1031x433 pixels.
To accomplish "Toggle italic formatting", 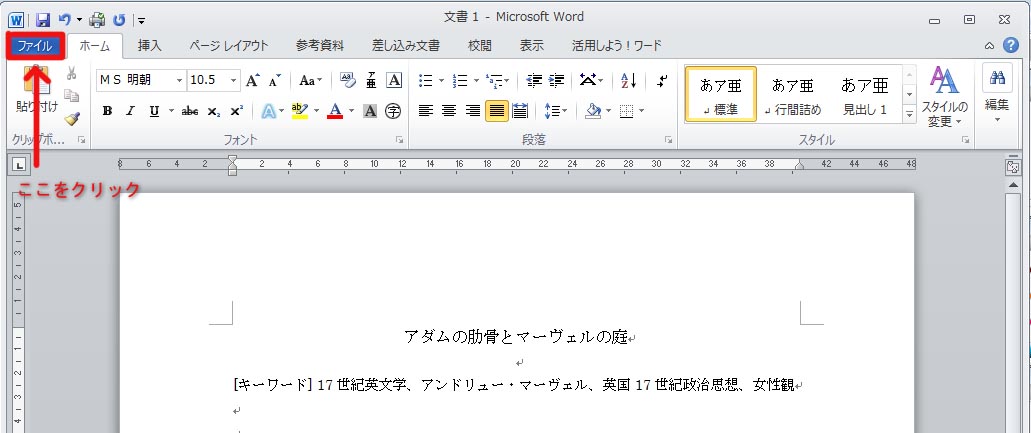I will point(130,111).
